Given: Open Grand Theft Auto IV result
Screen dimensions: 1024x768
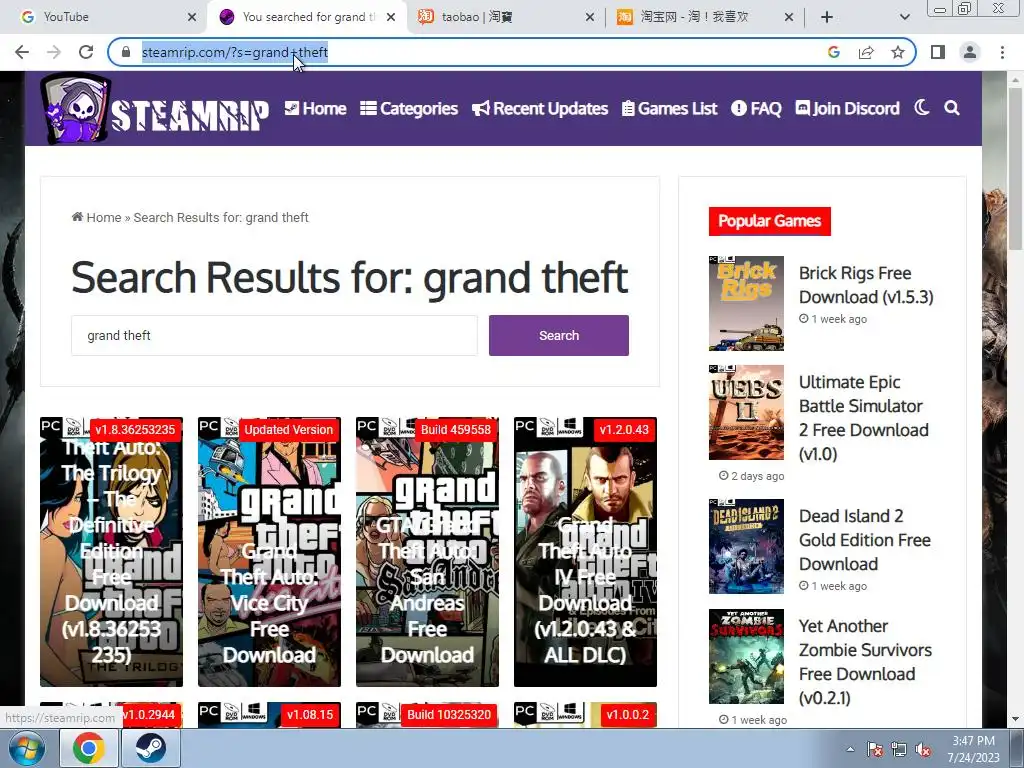Looking at the screenshot, I should coord(585,552).
